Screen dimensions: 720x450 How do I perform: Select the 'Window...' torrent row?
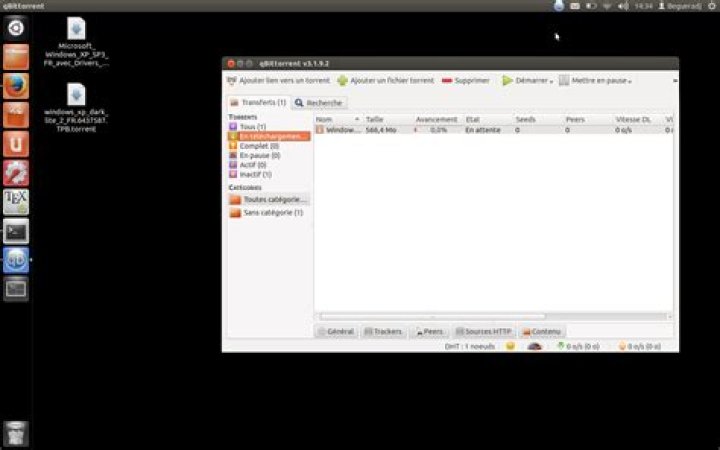point(494,130)
